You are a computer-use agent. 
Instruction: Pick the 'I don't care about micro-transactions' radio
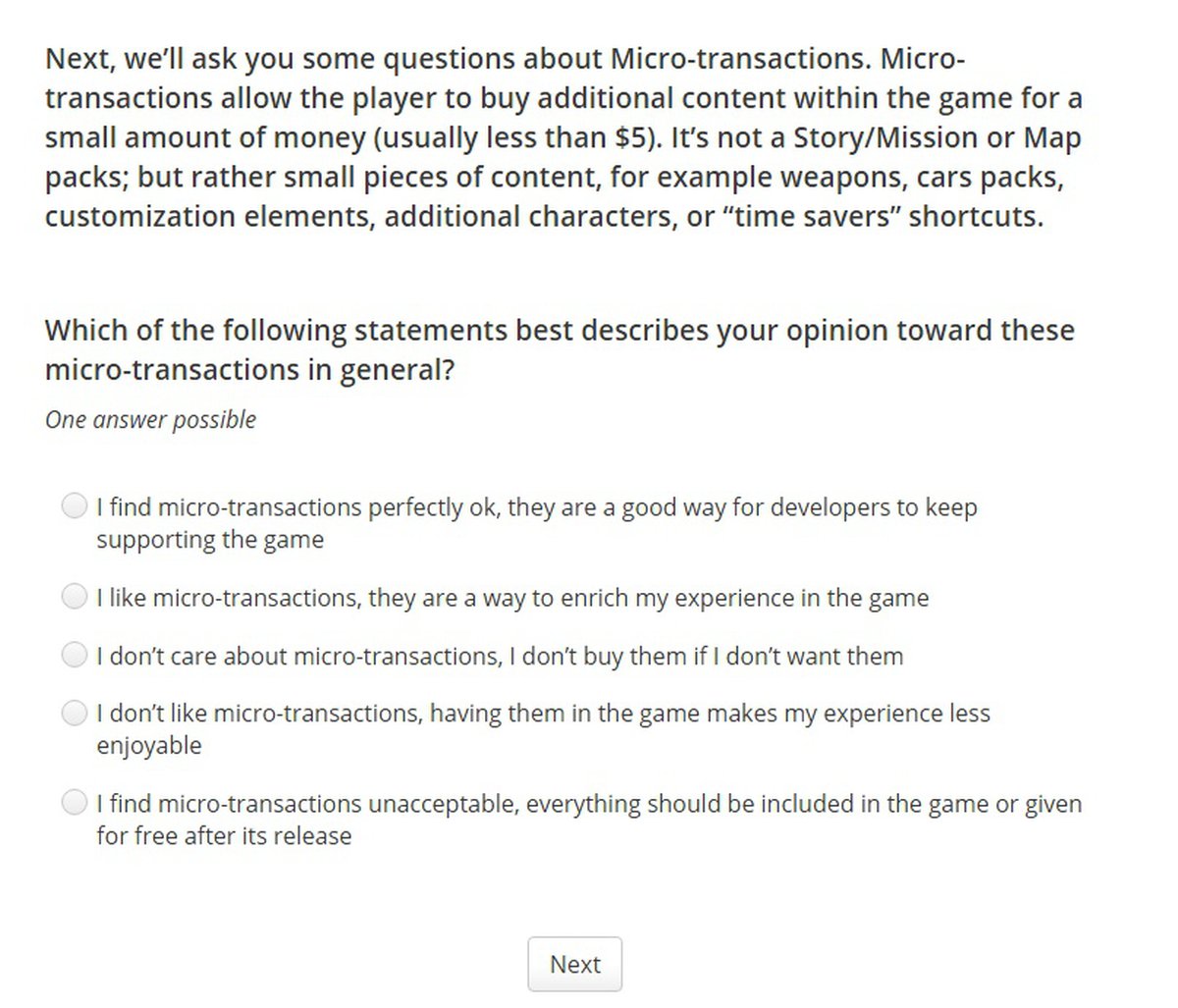pyautogui.click(x=75, y=655)
